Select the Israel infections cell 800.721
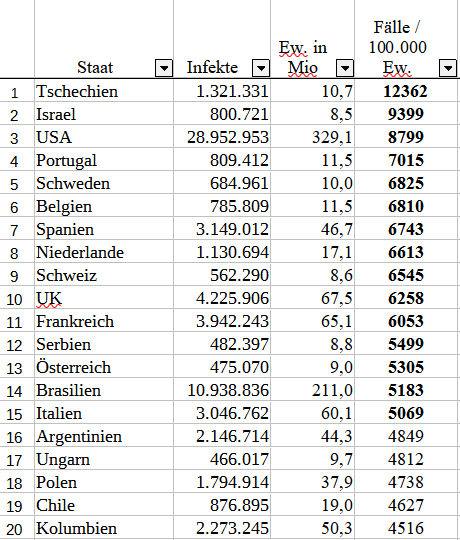This screenshot has width=460, height=540. pyautogui.click(x=222, y=114)
